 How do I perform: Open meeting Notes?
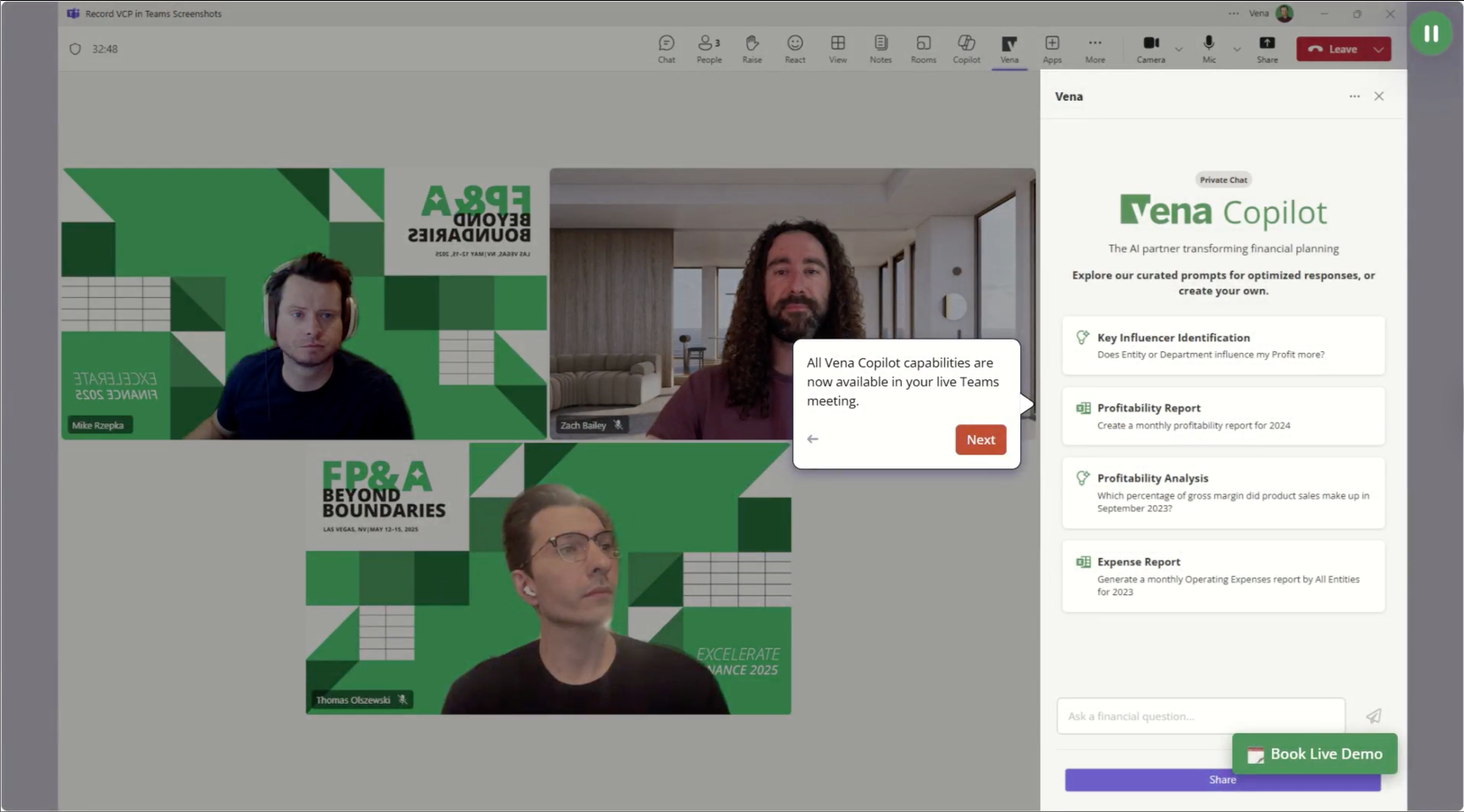pyautogui.click(x=880, y=48)
